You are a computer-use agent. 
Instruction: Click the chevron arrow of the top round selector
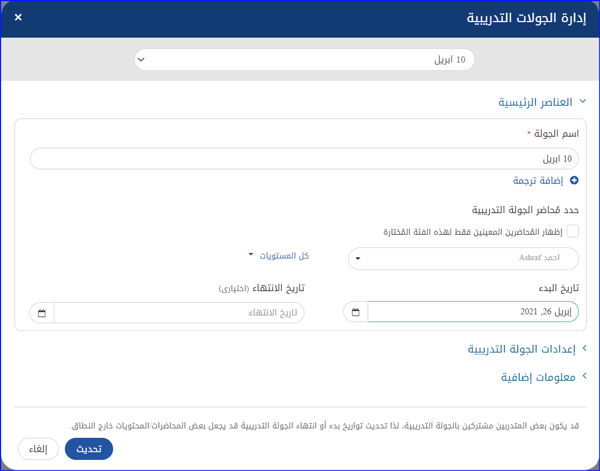[141, 60]
